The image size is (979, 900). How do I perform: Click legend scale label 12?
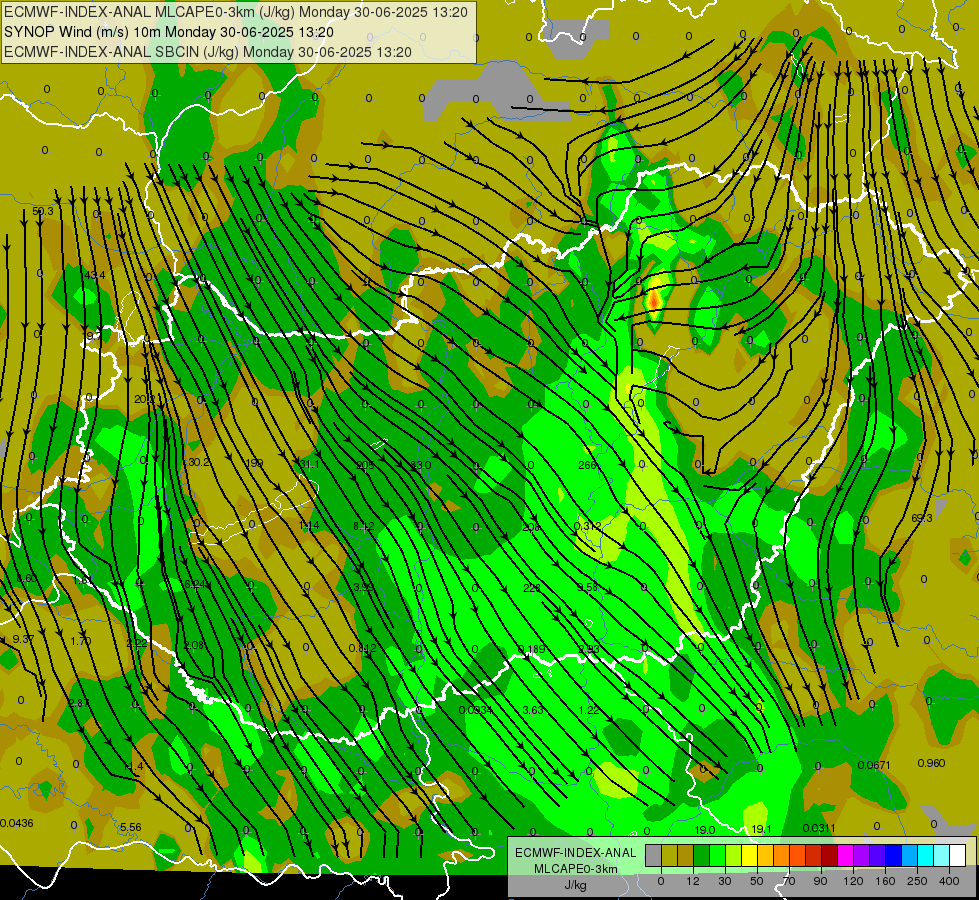tap(693, 881)
